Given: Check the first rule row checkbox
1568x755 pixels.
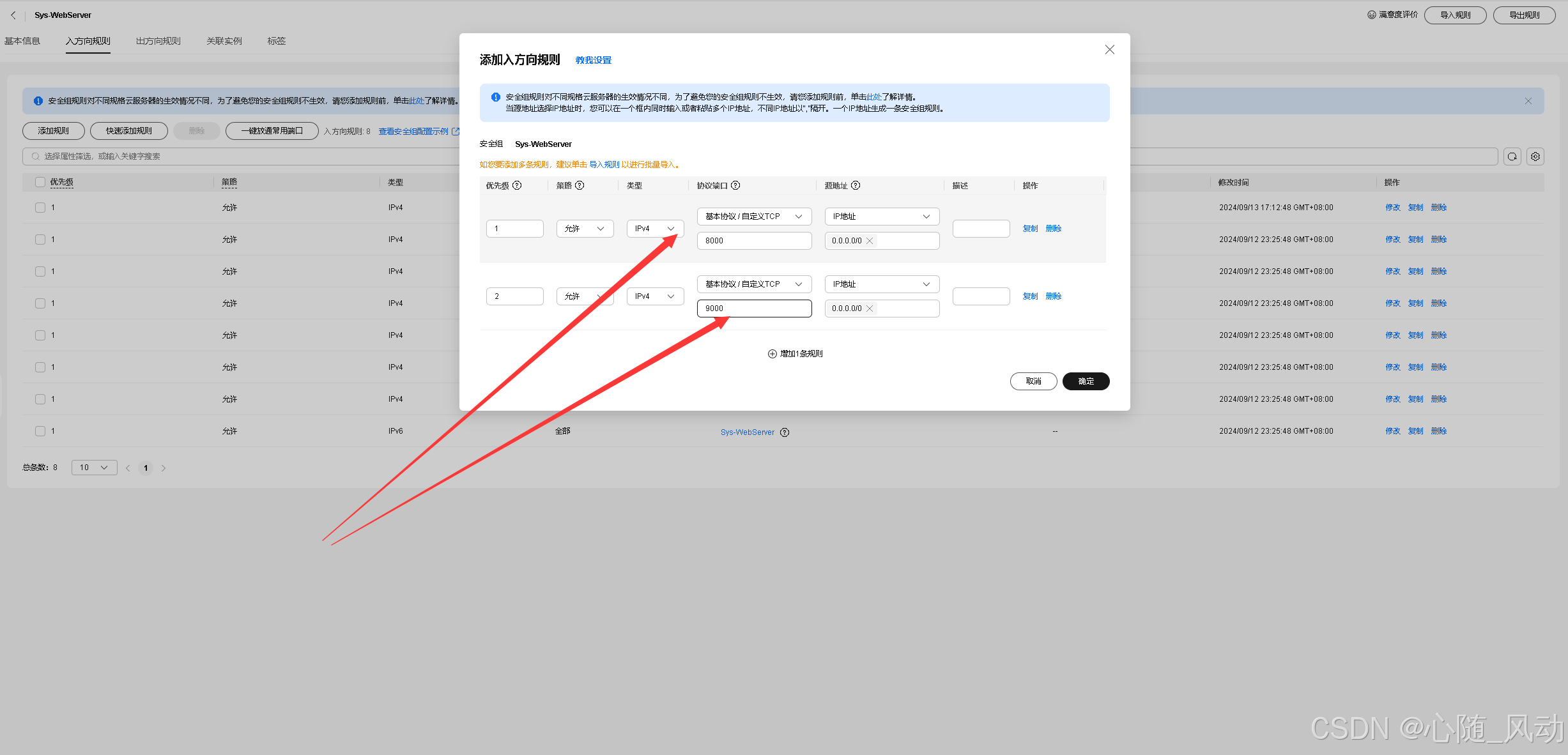Looking at the screenshot, I should [x=40, y=208].
